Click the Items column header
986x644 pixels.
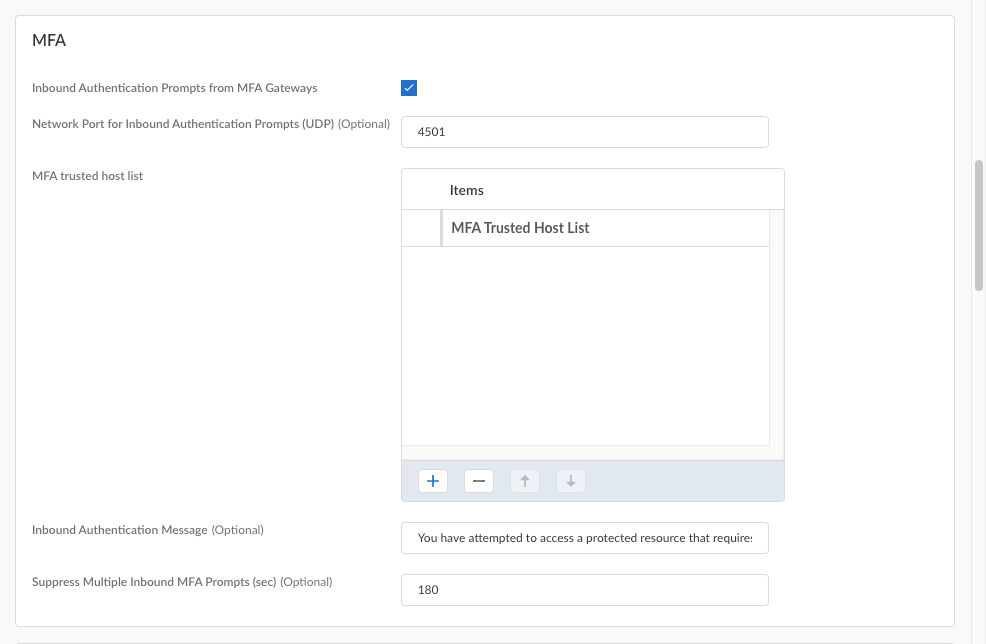[467, 190]
